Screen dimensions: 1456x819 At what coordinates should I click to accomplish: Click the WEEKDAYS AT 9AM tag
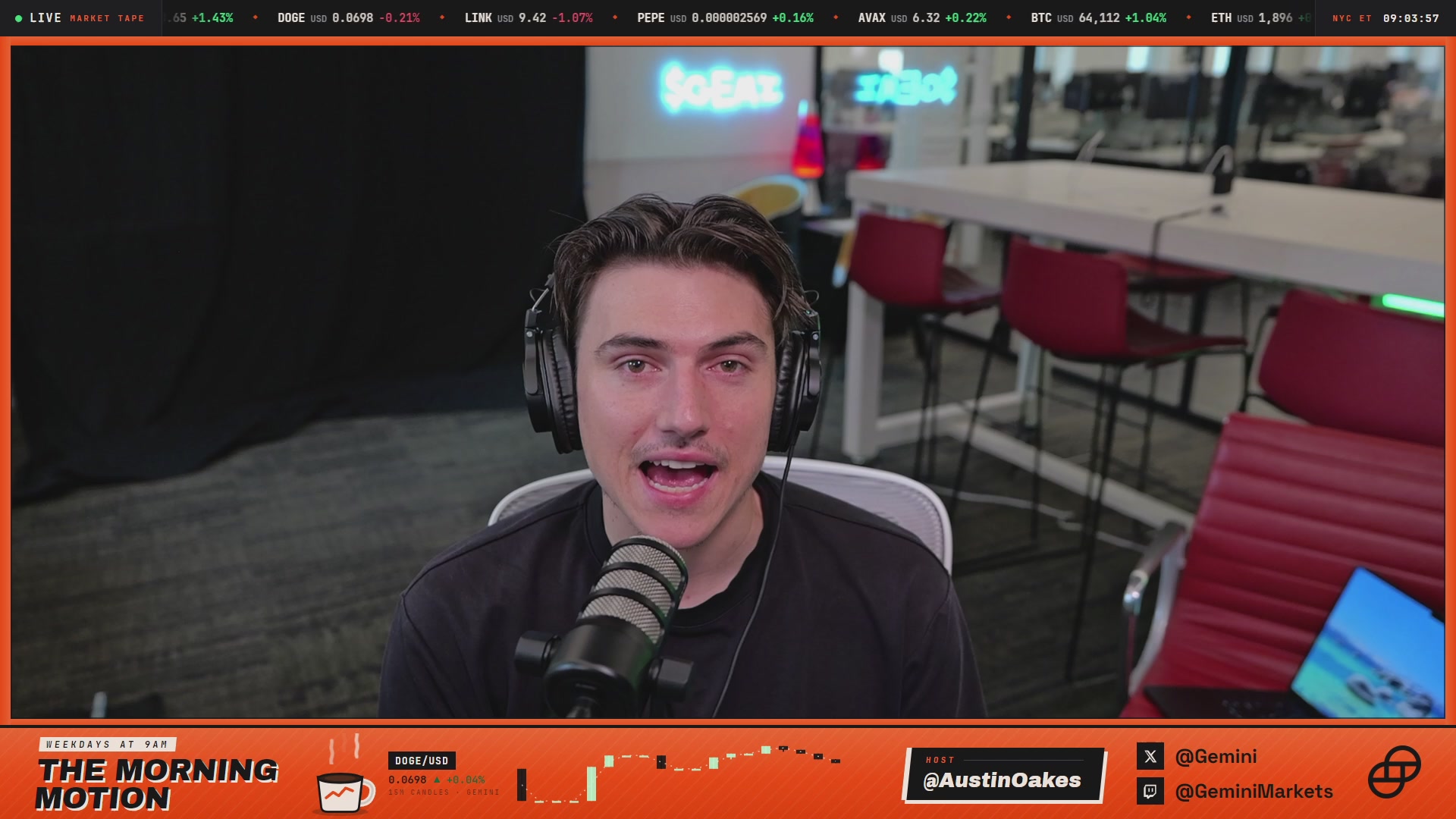(x=108, y=745)
